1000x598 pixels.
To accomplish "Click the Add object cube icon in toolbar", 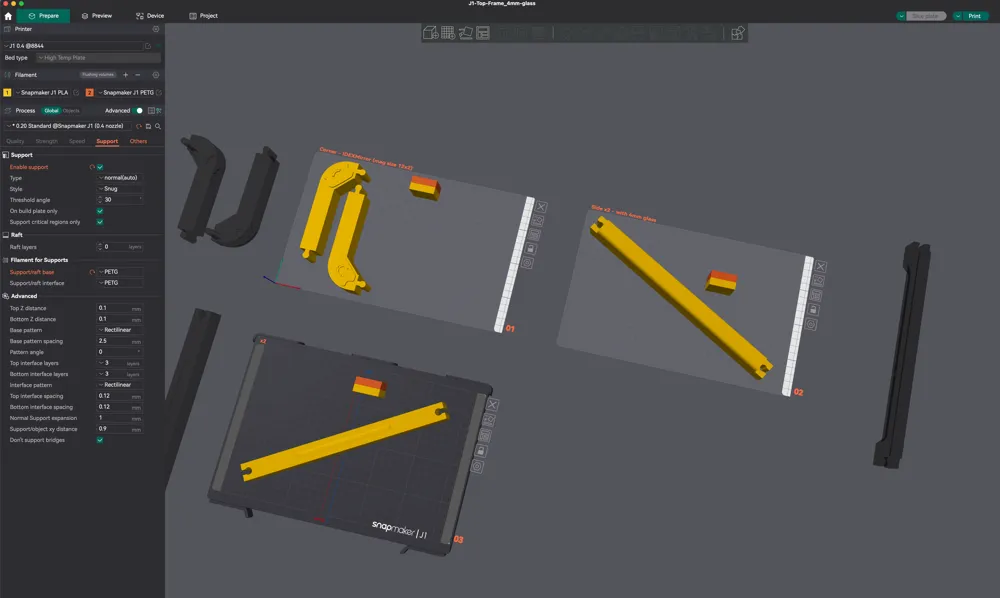I will point(430,33).
